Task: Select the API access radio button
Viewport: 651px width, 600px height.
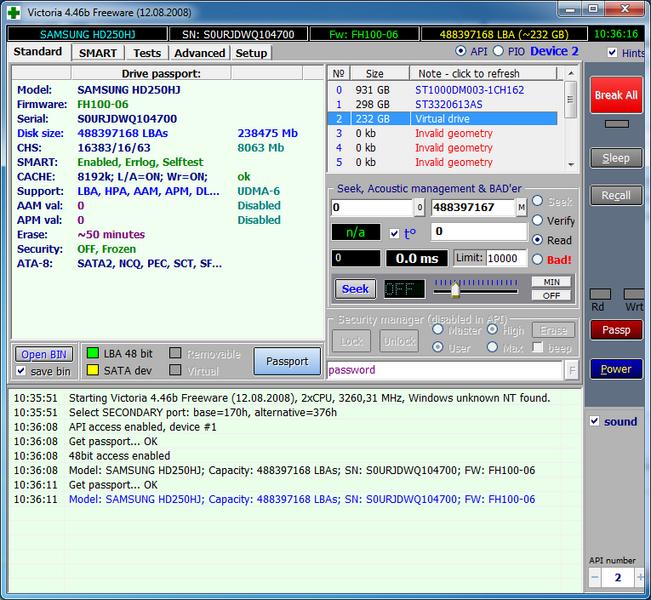Action: pyautogui.click(x=460, y=51)
